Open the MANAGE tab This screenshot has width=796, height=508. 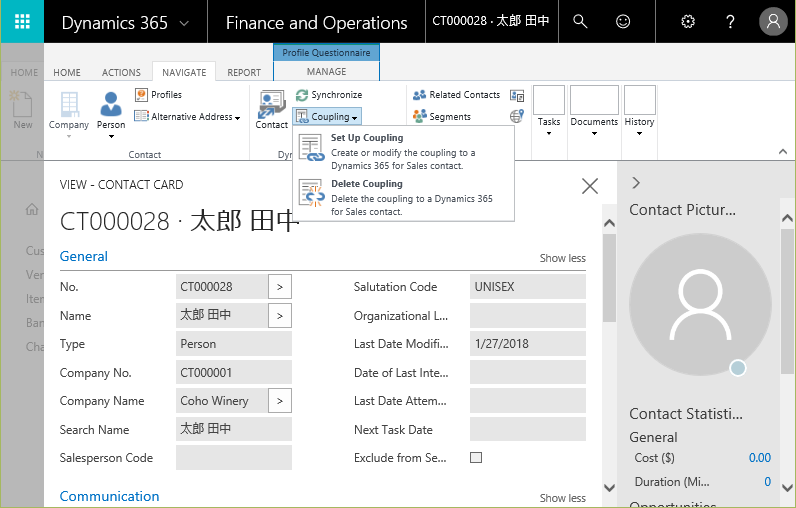click(x=326, y=72)
